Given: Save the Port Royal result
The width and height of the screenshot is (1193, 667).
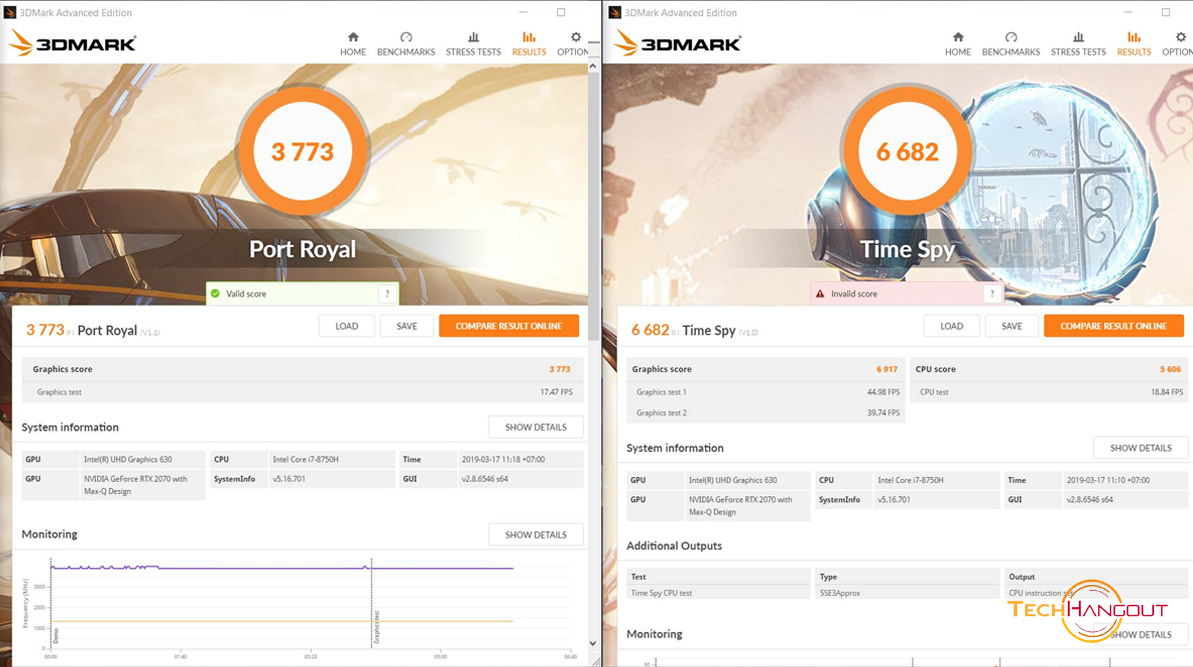Looking at the screenshot, I should coord(406,326).
